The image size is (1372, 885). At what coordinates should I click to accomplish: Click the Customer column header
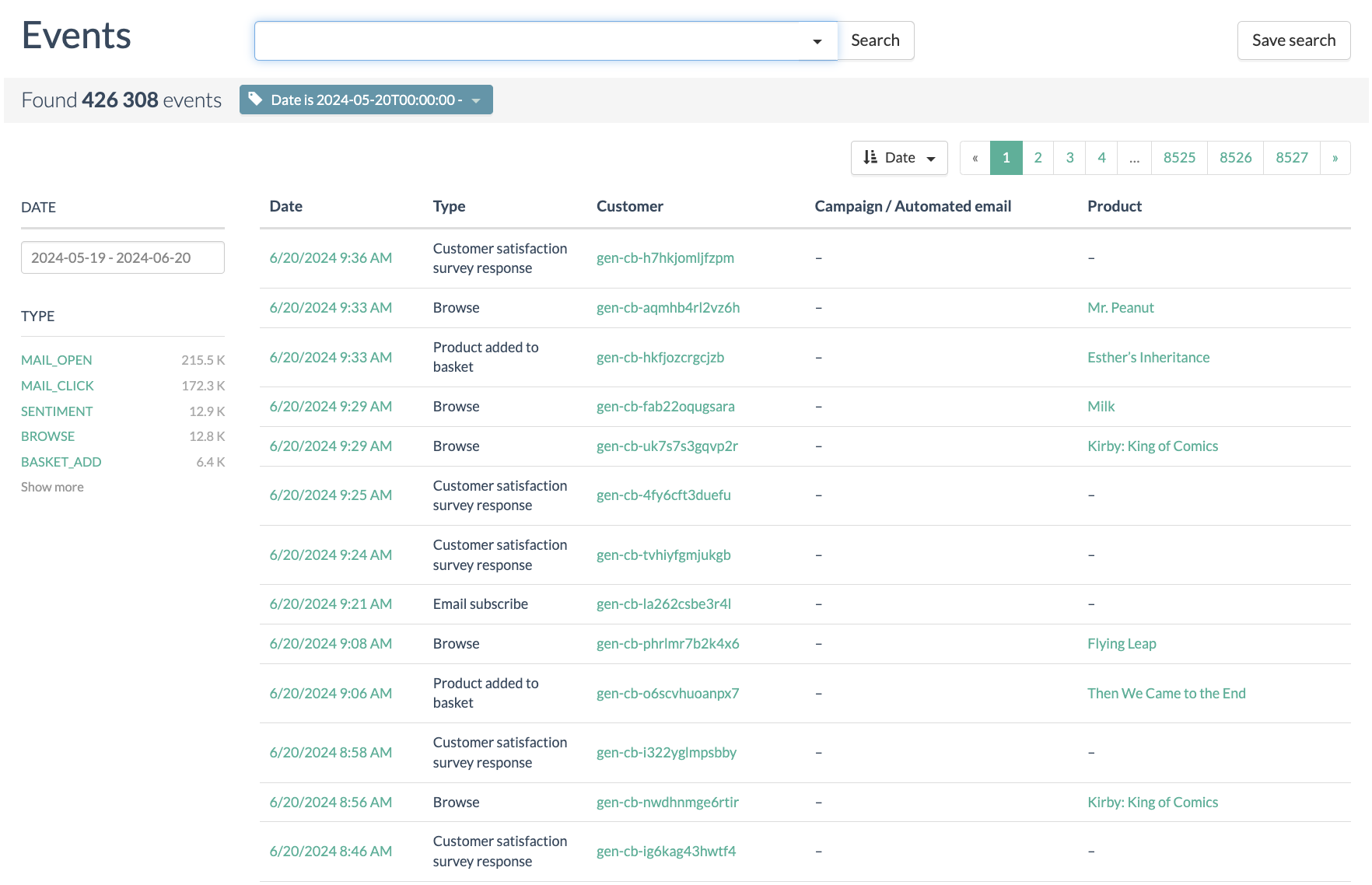tap(630, 206)
